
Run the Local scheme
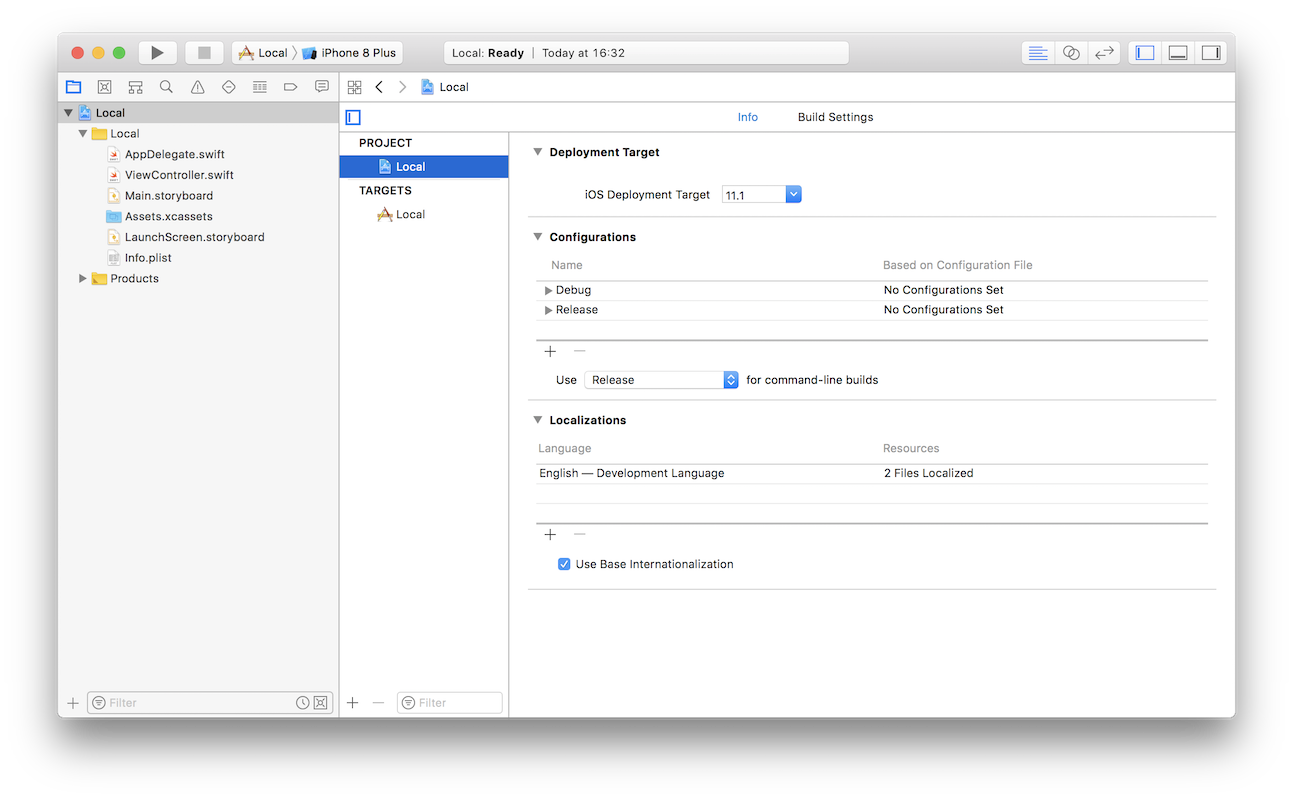(x=157, y=52)
